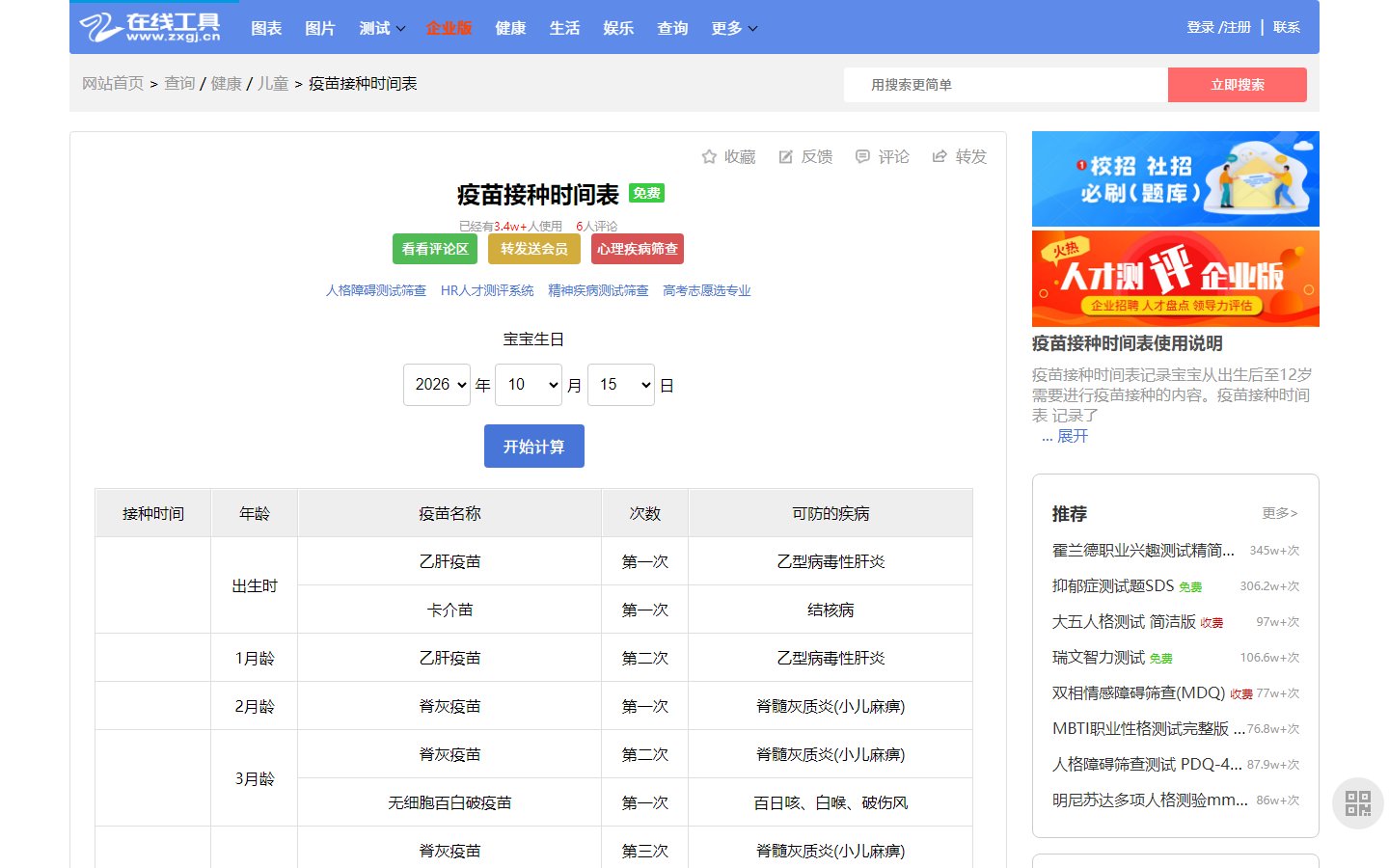This screenshot has height=868, width=1389.
Task: Go to the 健康 nav item
Action: point(510,28)
